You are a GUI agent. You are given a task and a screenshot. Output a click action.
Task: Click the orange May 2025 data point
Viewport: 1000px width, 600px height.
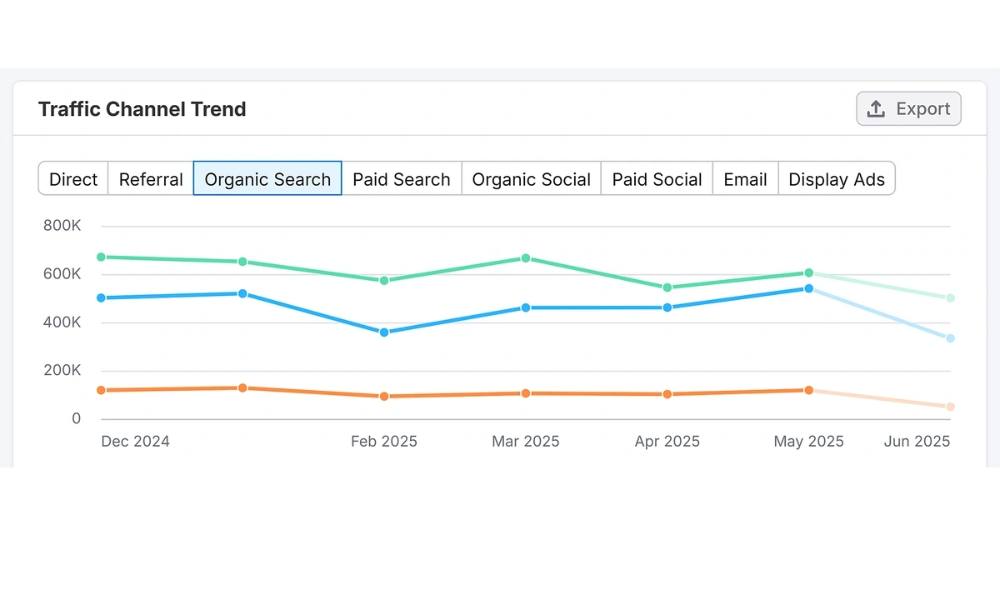[808, 389]
